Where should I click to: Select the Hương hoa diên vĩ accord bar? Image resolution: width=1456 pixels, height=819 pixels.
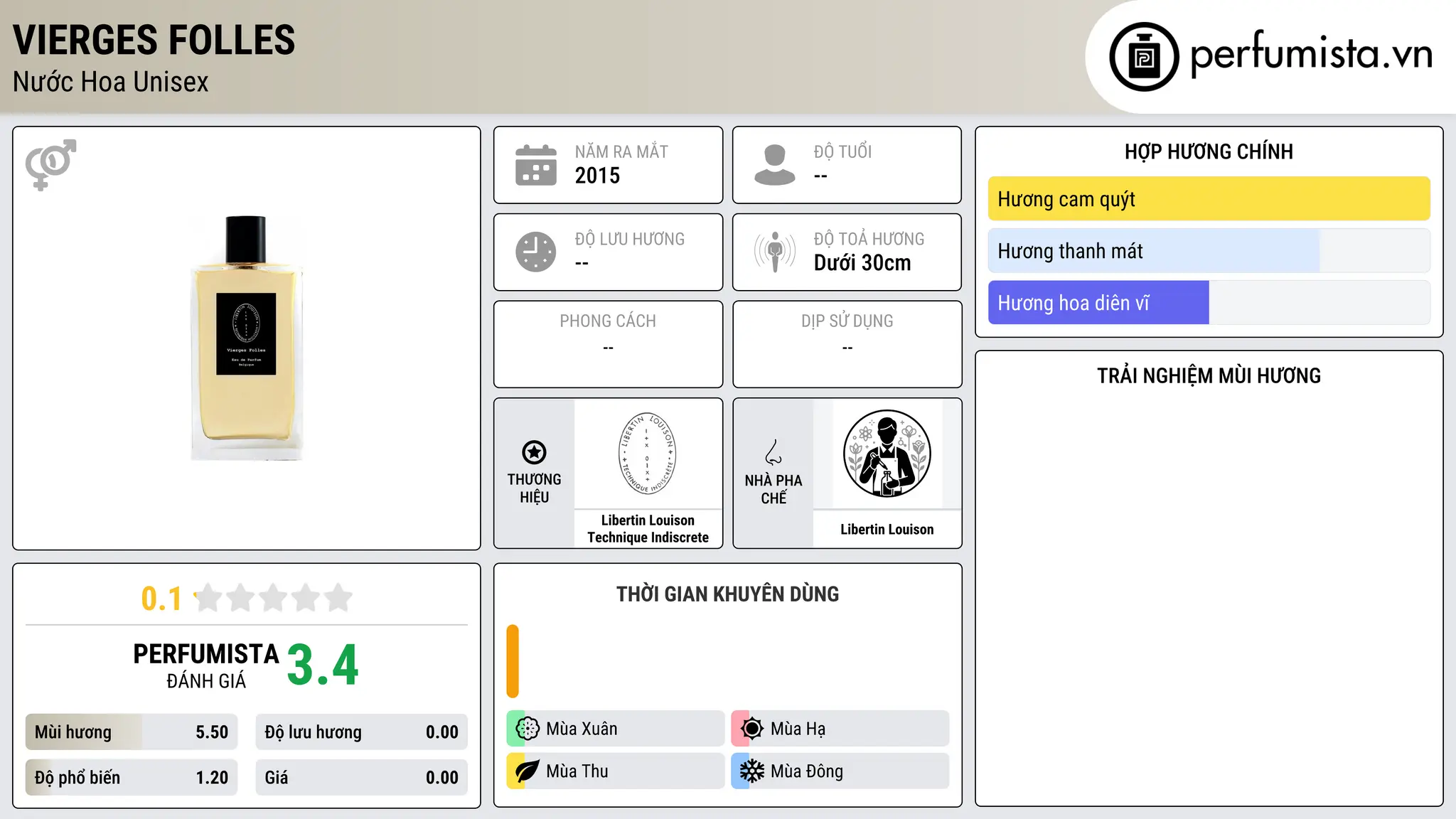pyautogui.click(x=1209, y=303)
